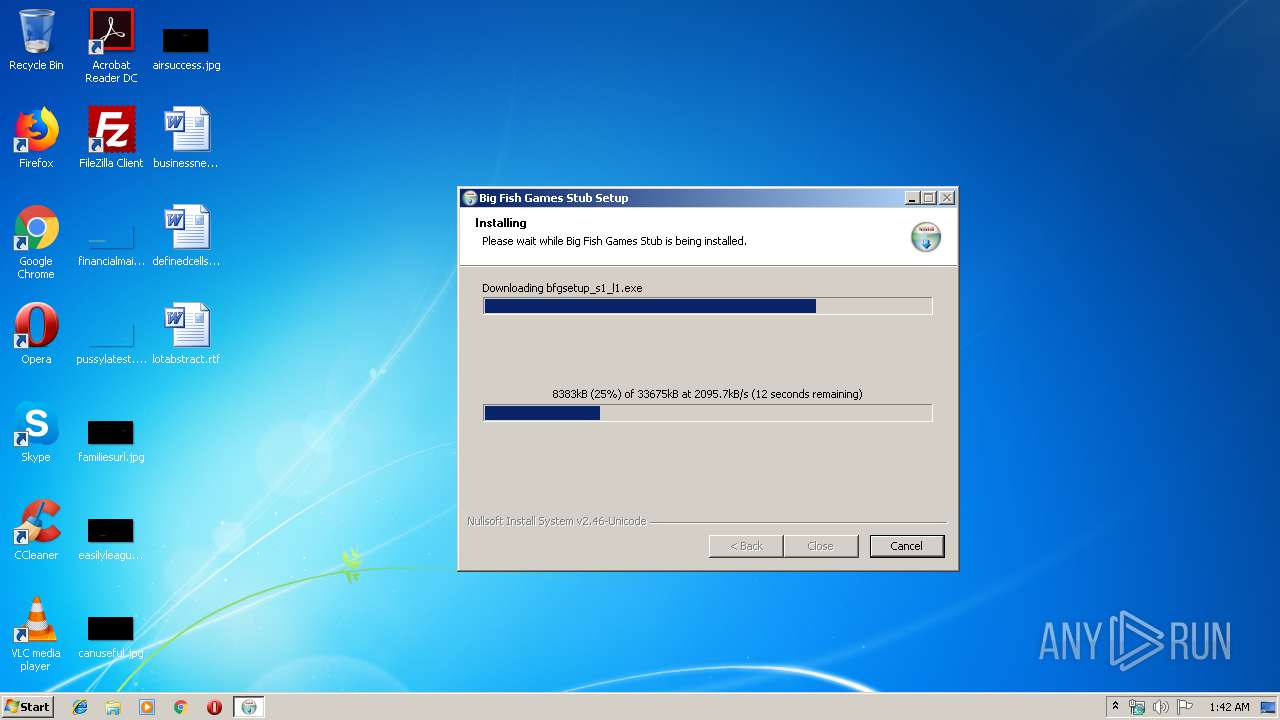Open the Skype desktop shortcut
Screen dimensions: 1280x720
36,432
